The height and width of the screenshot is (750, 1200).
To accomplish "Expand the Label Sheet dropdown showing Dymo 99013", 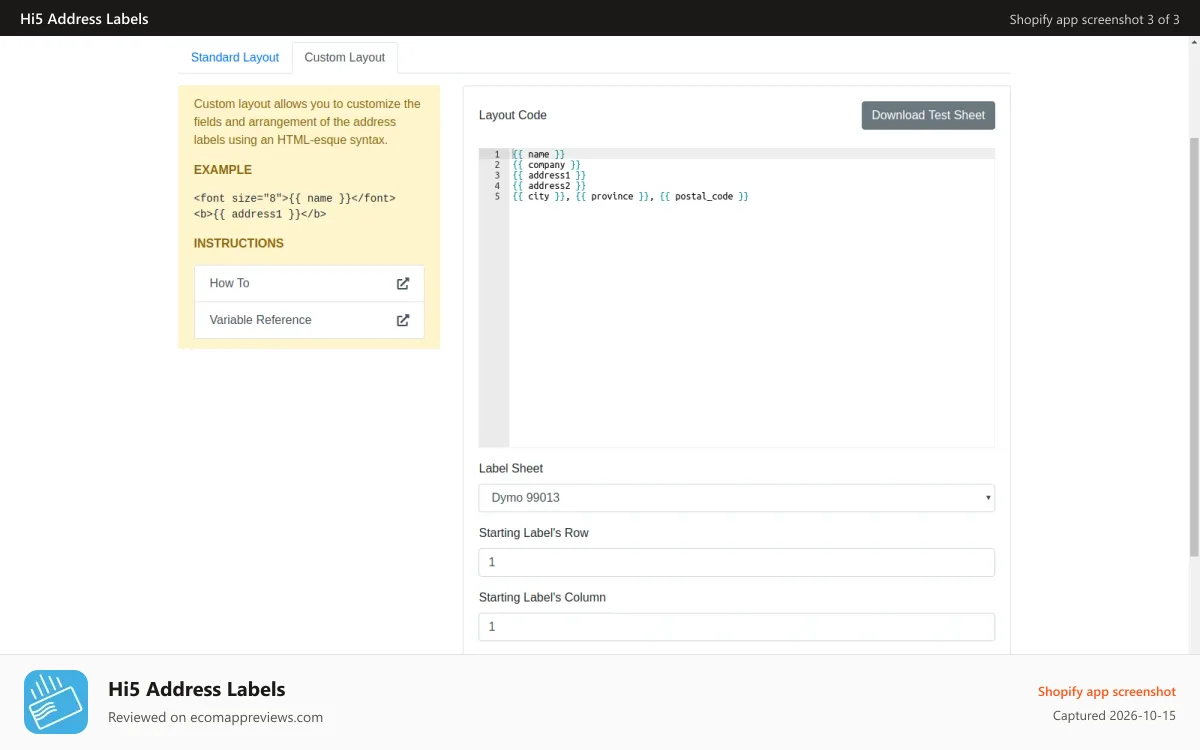I will click(x=737, y=498).
